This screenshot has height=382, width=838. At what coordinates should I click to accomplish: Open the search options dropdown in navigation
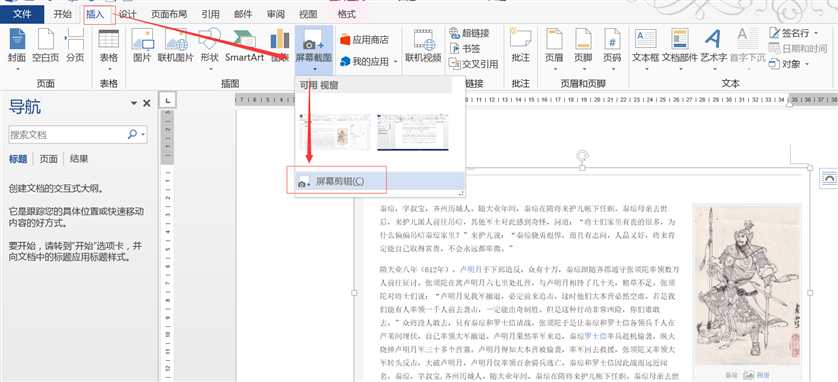pos(143,135)
